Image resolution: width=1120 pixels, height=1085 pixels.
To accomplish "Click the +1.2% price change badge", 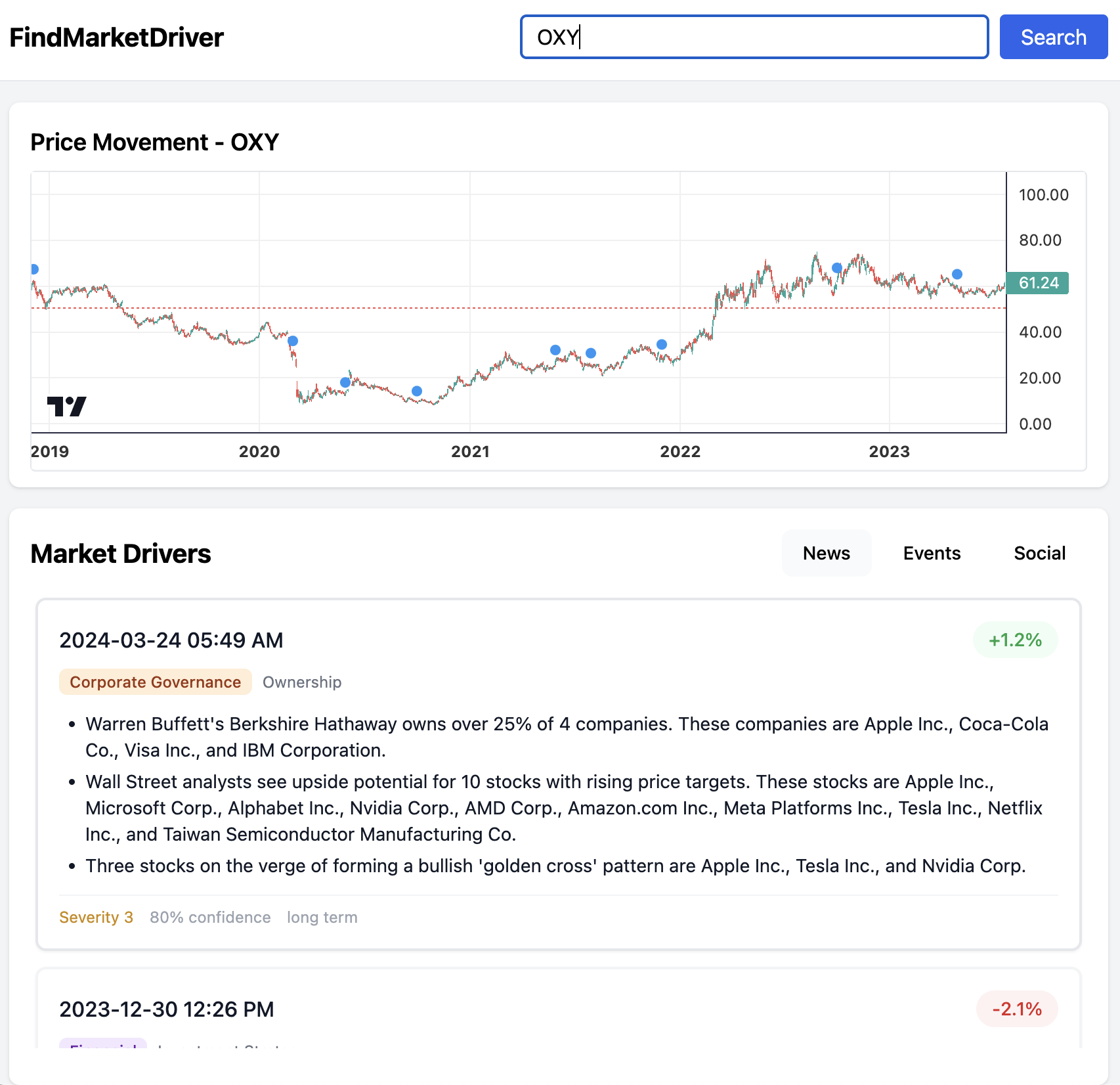I will pos(1015,640).
